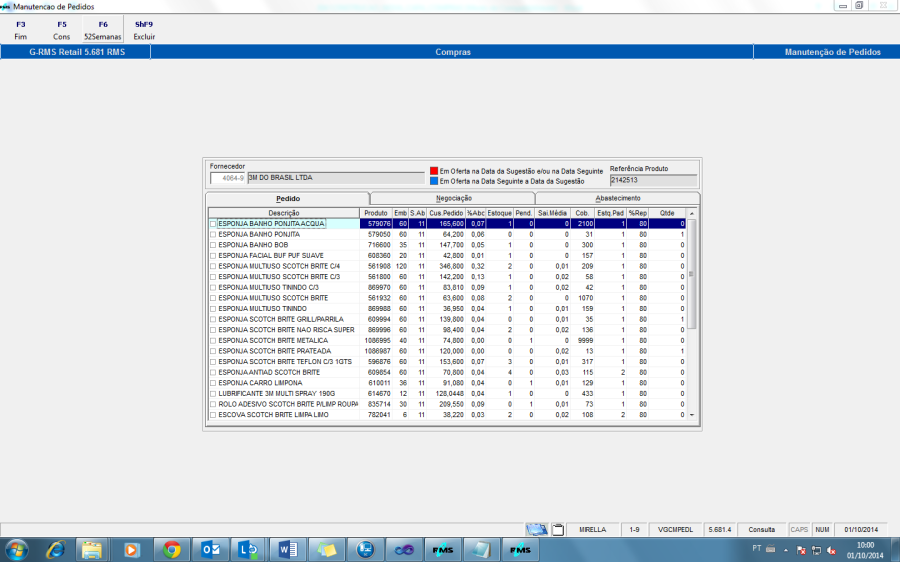Open Lync from the taskbar
900x562 pixels.
pos(249,550)
